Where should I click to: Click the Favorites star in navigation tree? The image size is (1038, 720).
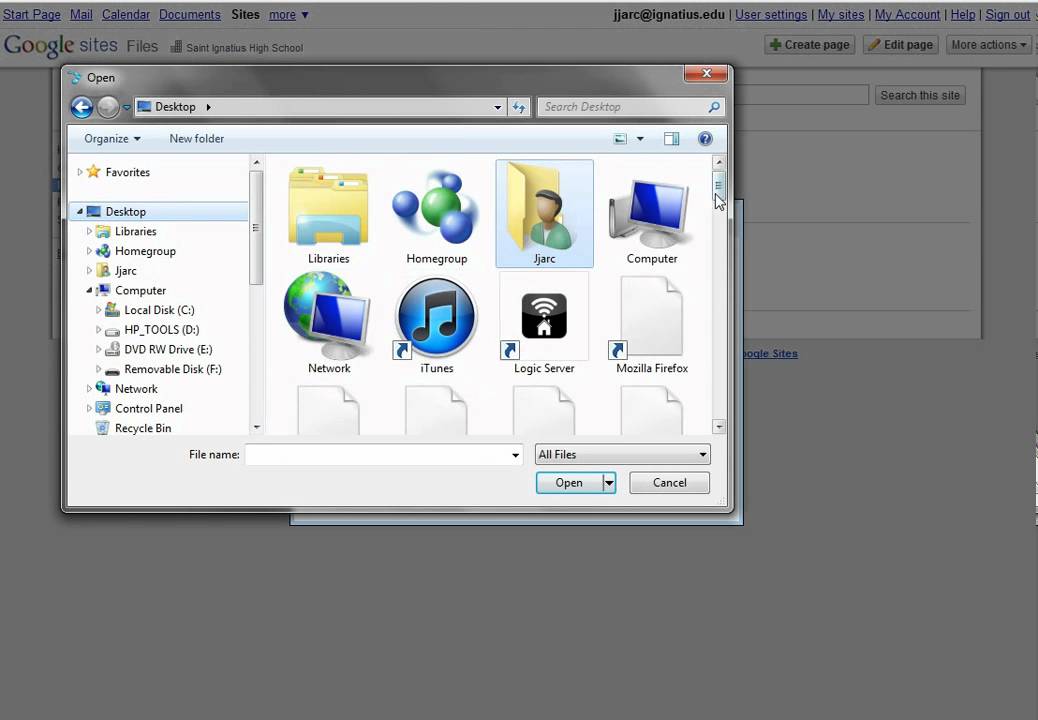tap(94, 172)
